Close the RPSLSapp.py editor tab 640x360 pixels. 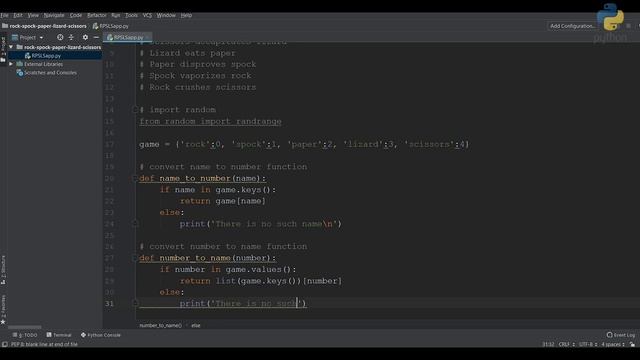click(x=147, y=37)
